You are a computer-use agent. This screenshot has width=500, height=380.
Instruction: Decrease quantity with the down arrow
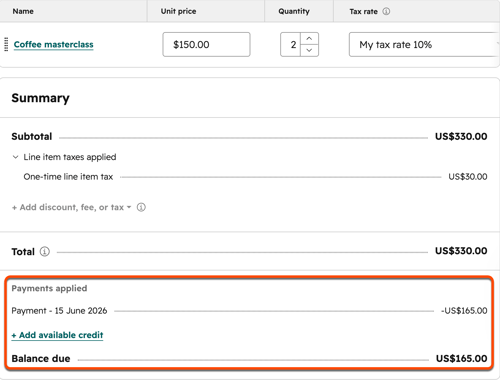coord(309,50)
